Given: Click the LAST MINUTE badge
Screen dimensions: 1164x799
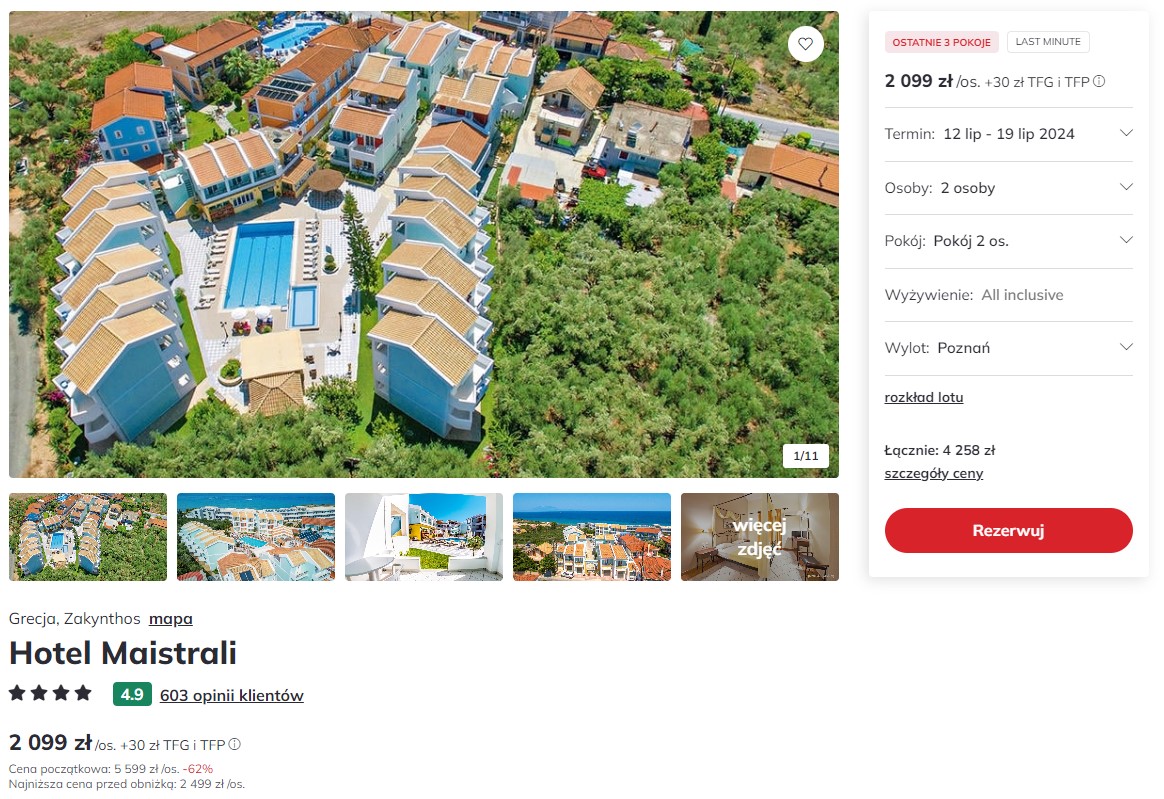Looking at the screenshot, I should point(1047,42).
